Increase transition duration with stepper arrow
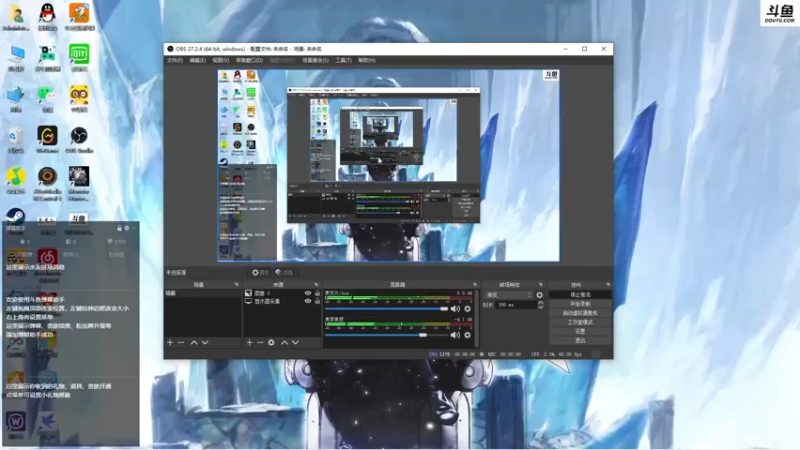Viewport: 800px width, 450px height. point(540,303)
